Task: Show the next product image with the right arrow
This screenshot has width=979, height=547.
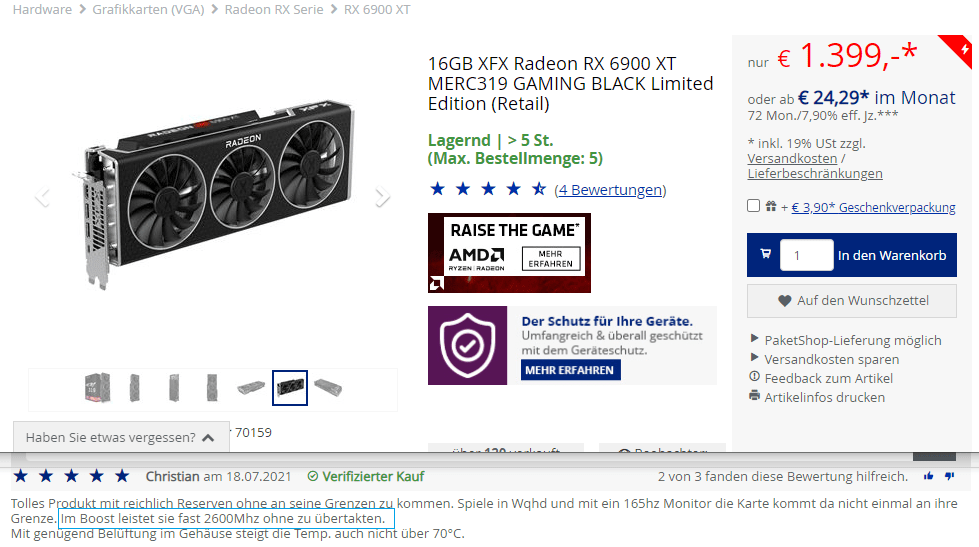Action: point(382,197)
